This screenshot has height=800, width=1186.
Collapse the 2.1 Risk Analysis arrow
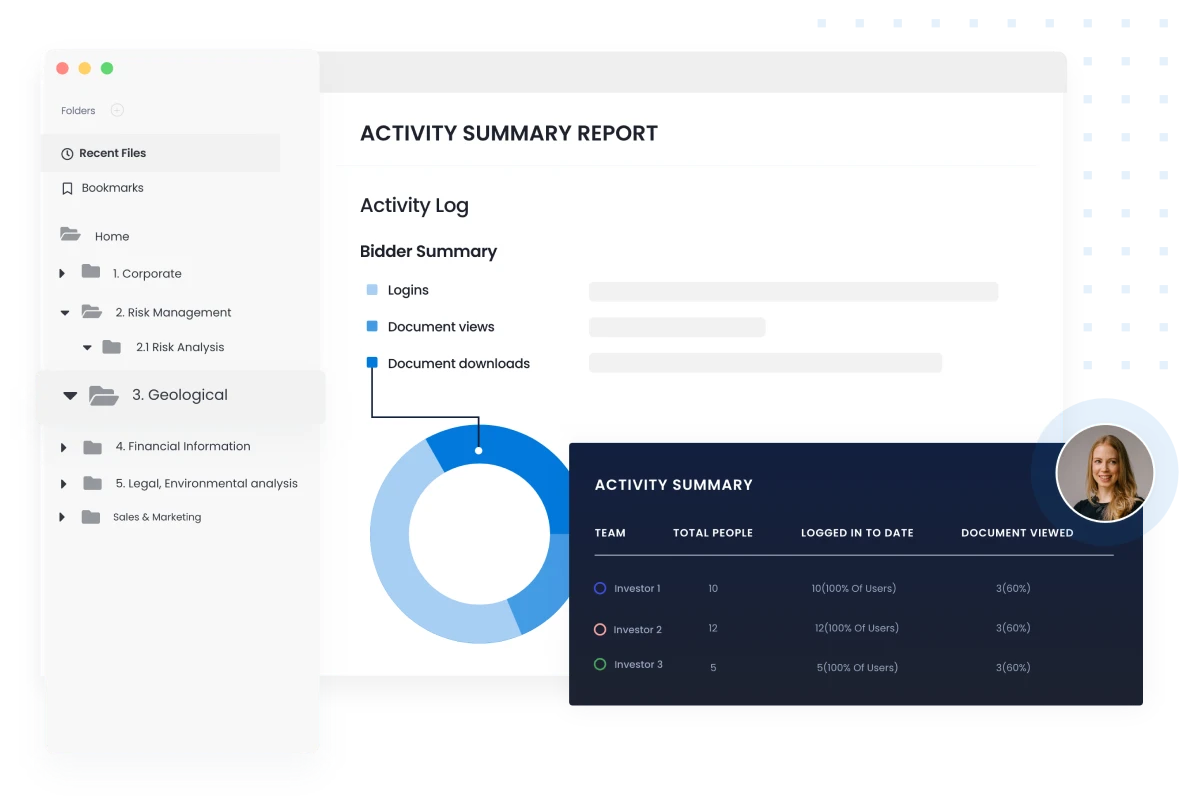click(x=87, y=348)
